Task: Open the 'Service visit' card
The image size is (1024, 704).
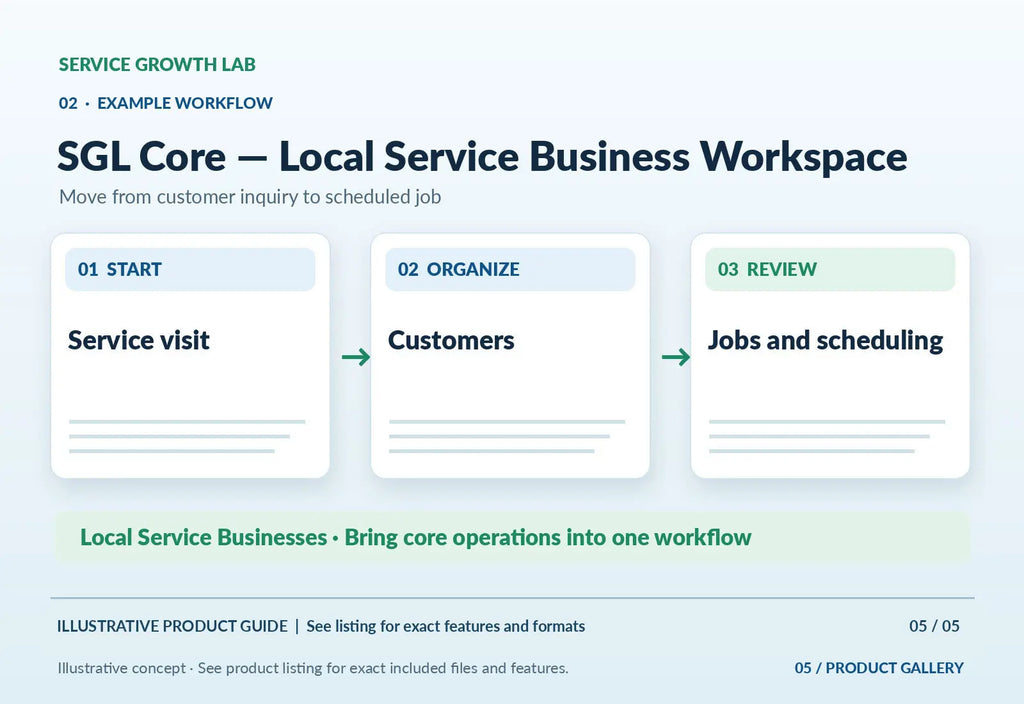Action: pyautogui.click(x=190, y=356)
